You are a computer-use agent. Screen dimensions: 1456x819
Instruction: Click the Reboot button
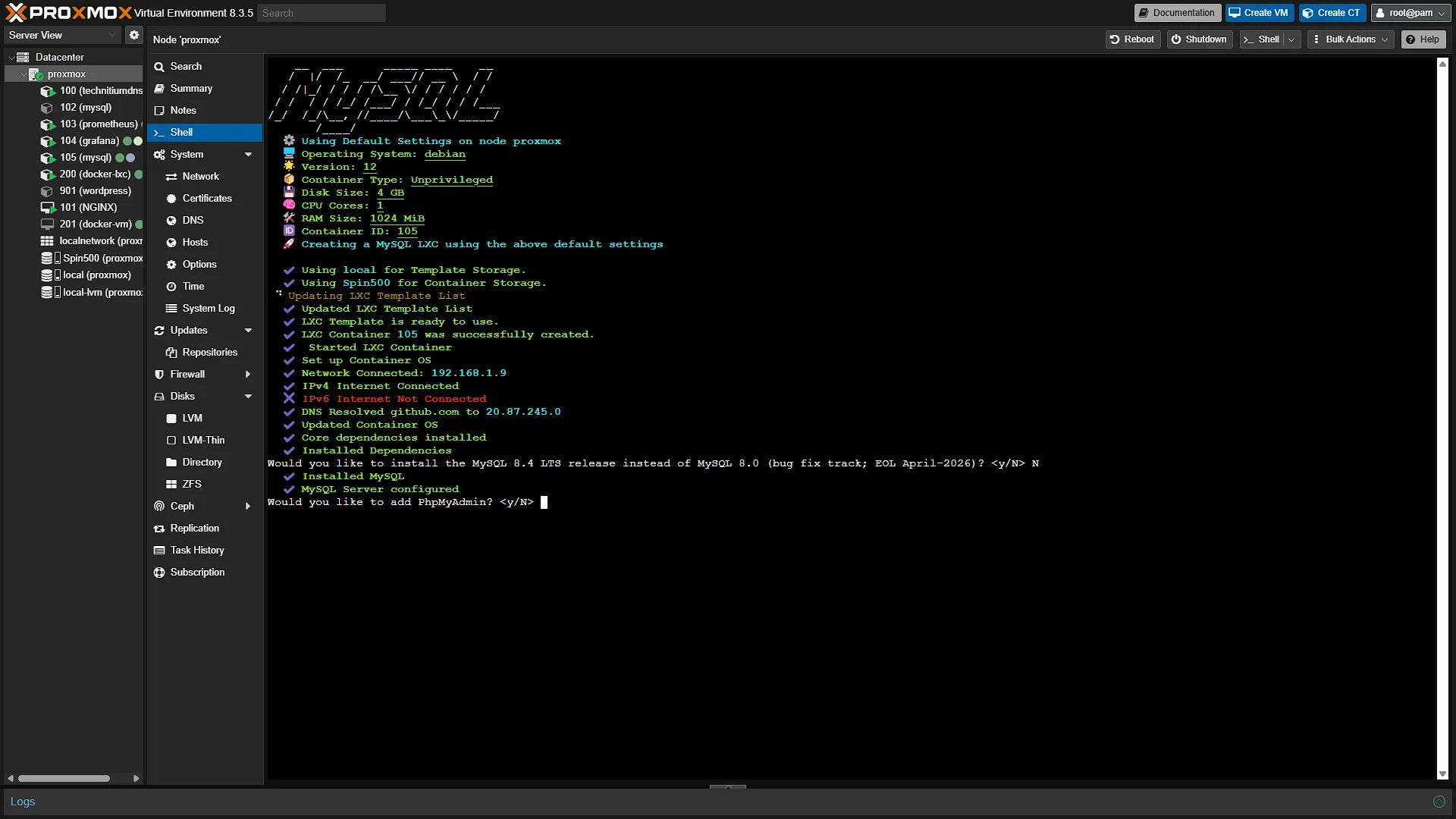(1132, 39)
